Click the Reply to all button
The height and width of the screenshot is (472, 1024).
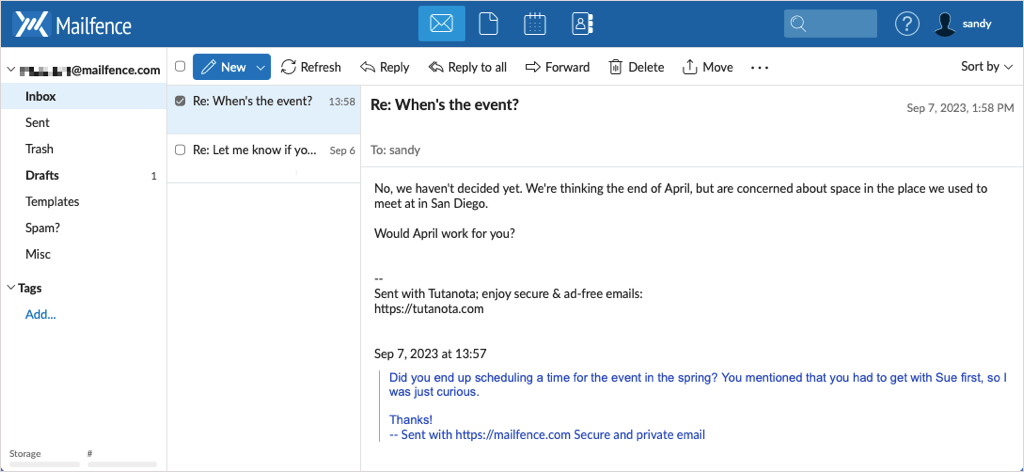pyautogui.click(x=467, y=67)
